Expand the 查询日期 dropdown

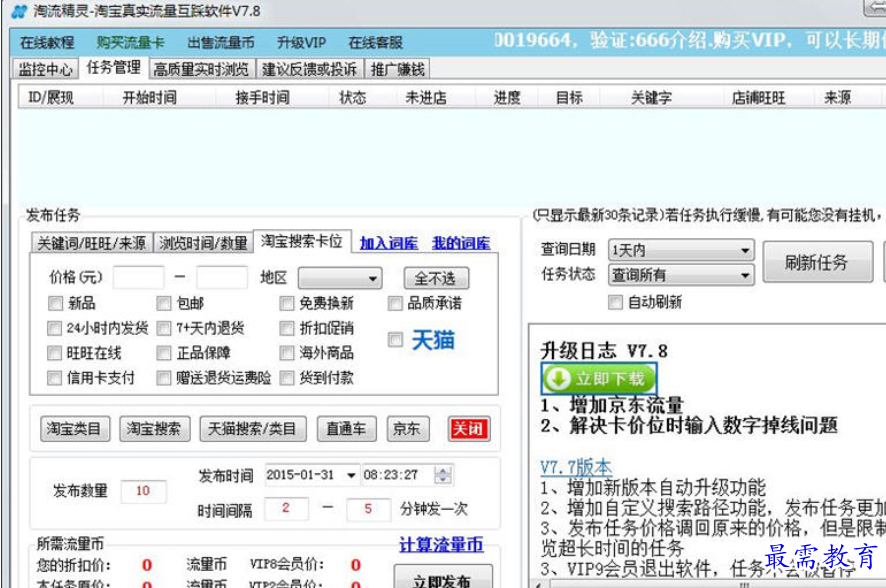[681, 250]
